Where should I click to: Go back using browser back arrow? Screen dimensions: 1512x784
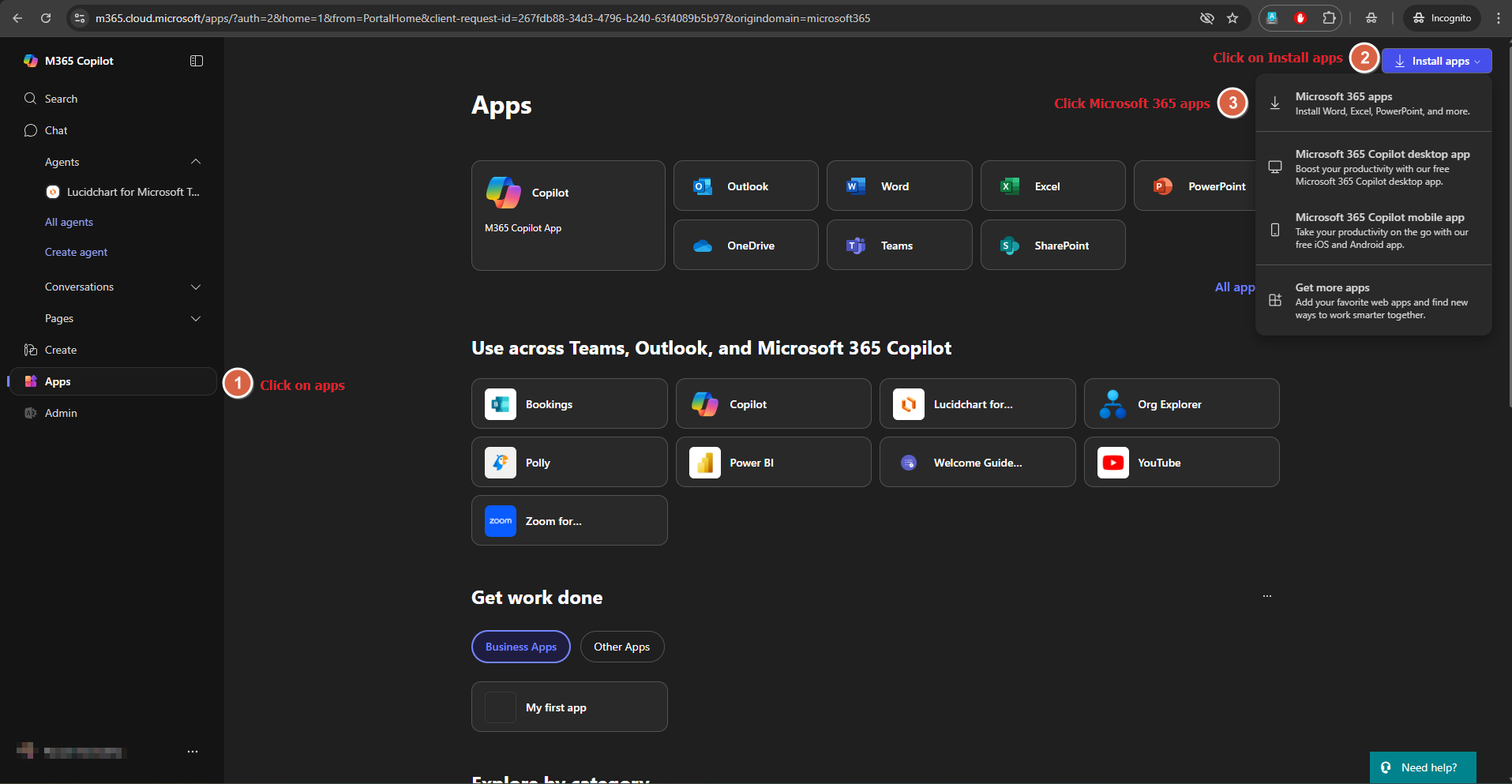tap(17, 18)
